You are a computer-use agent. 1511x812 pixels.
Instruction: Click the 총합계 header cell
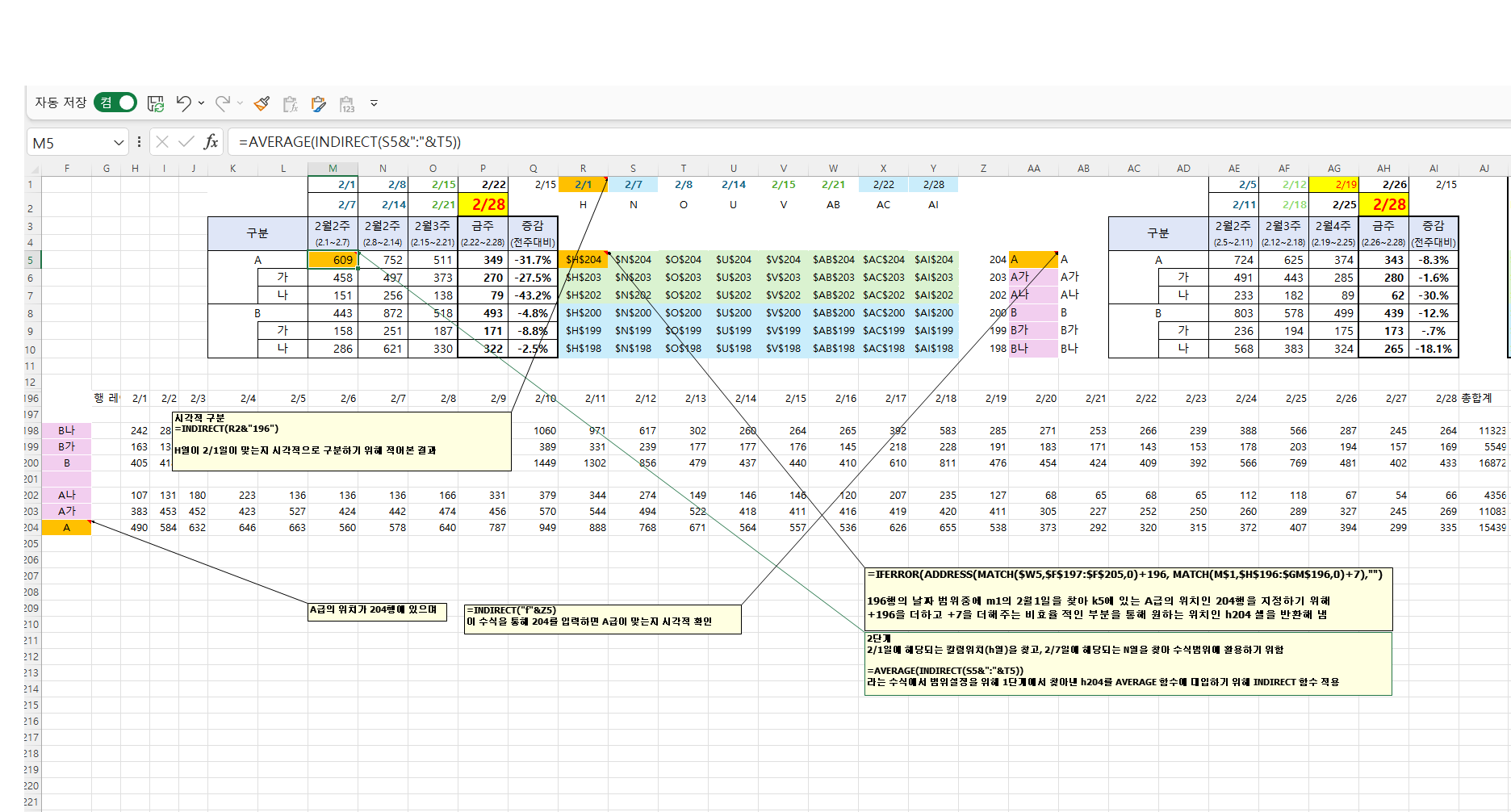tap(1484, 398)
